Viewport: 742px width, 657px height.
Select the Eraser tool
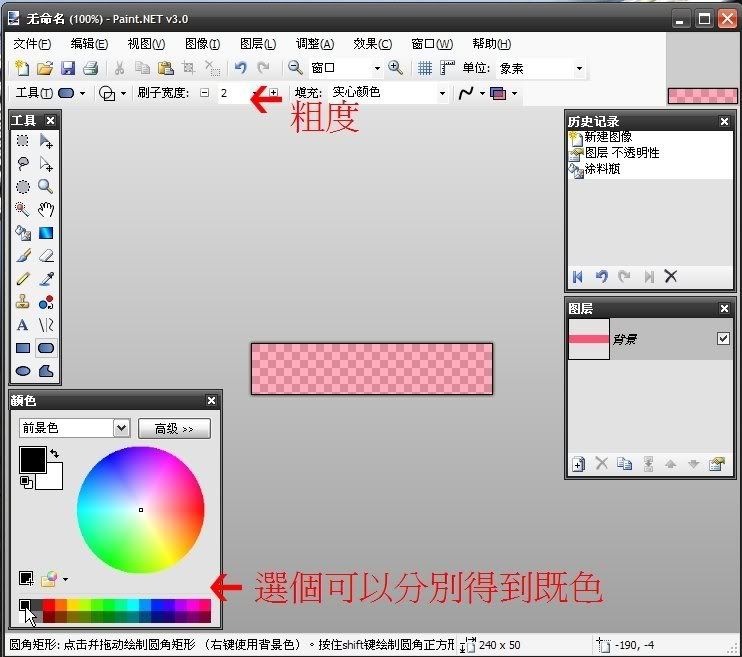pyautogui.click(x=46, y=256)
